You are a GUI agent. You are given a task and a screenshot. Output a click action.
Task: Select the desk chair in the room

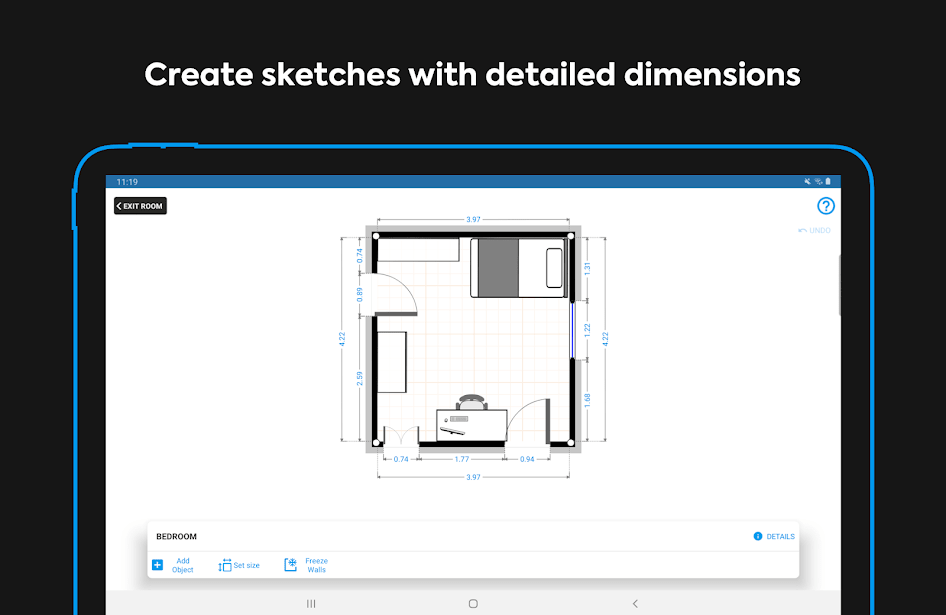pyautogui.click(x=471, y=402)
